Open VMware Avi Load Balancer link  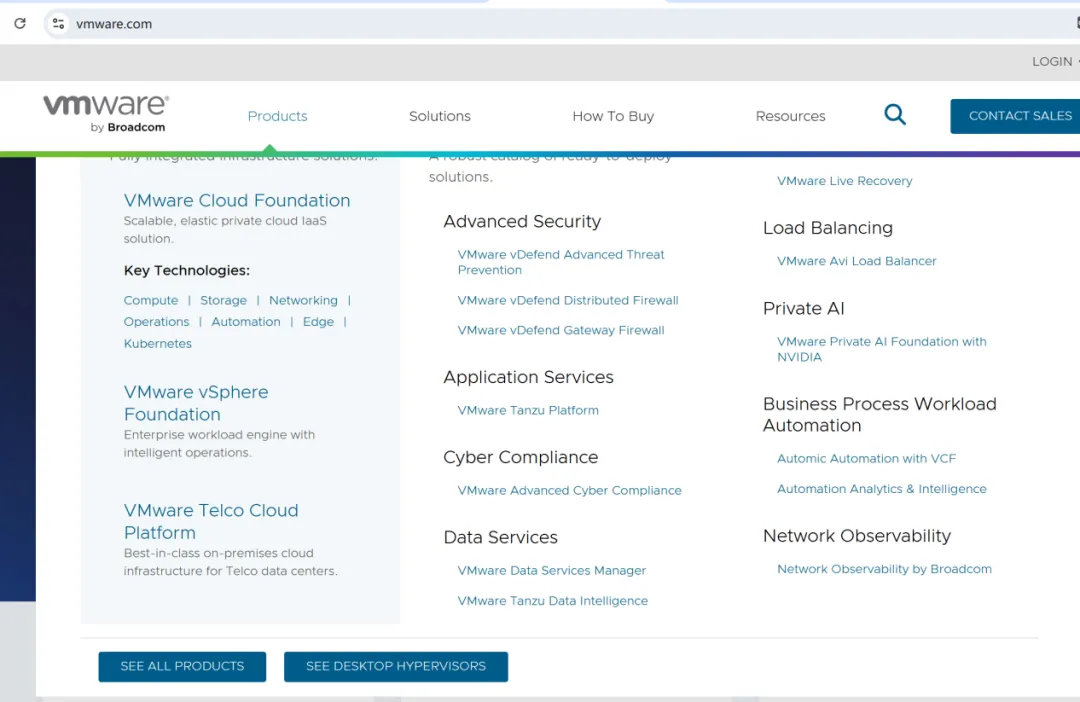pos(856,261)
